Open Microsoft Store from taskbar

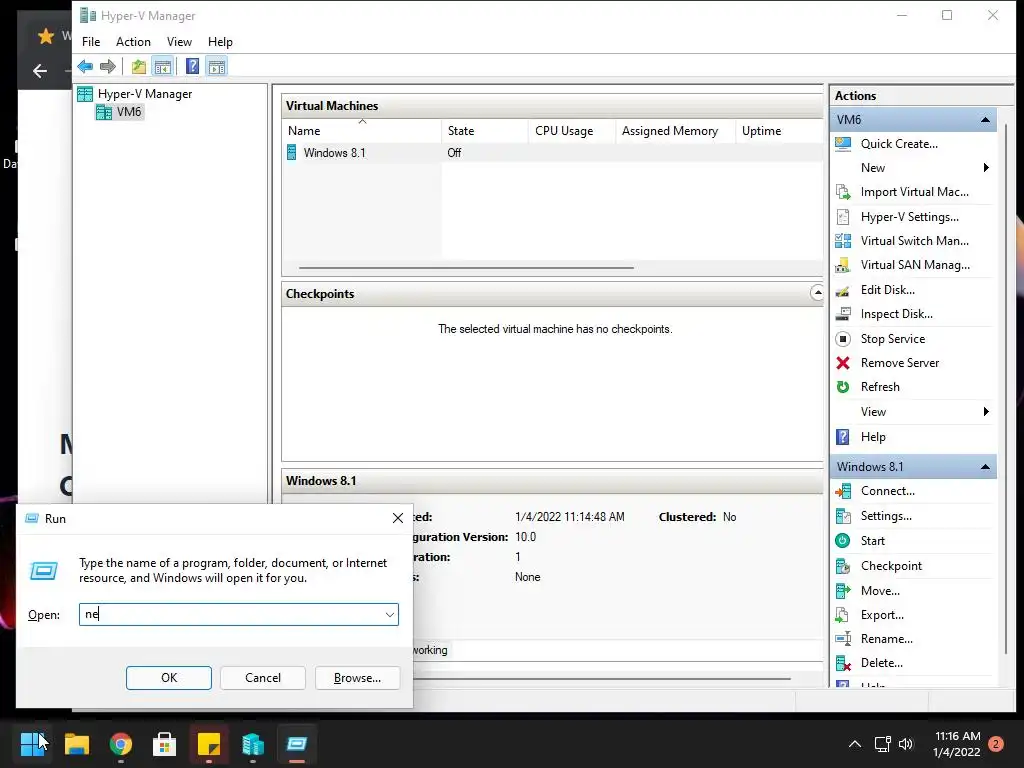[x=165, y=744]
